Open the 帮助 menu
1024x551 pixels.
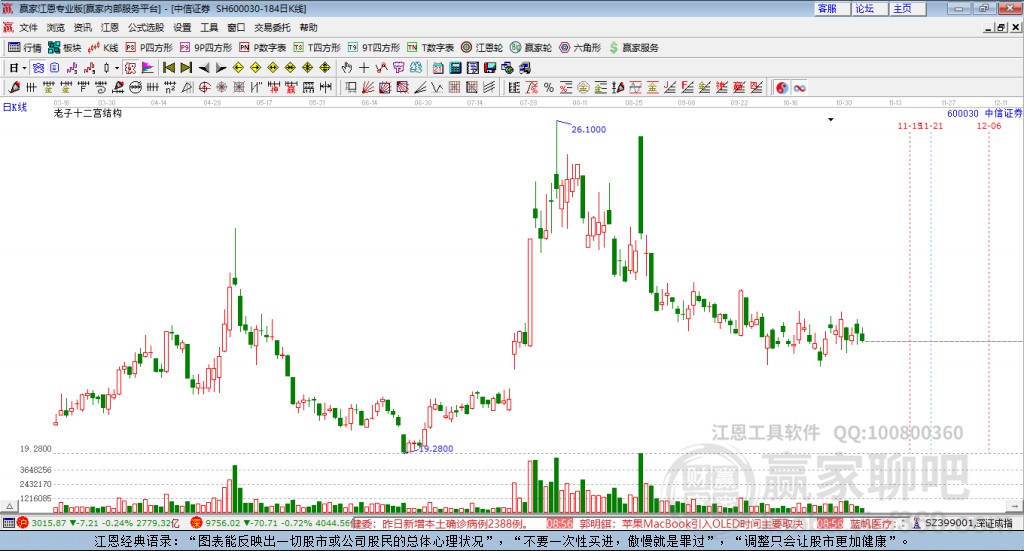tap(308, 27)
